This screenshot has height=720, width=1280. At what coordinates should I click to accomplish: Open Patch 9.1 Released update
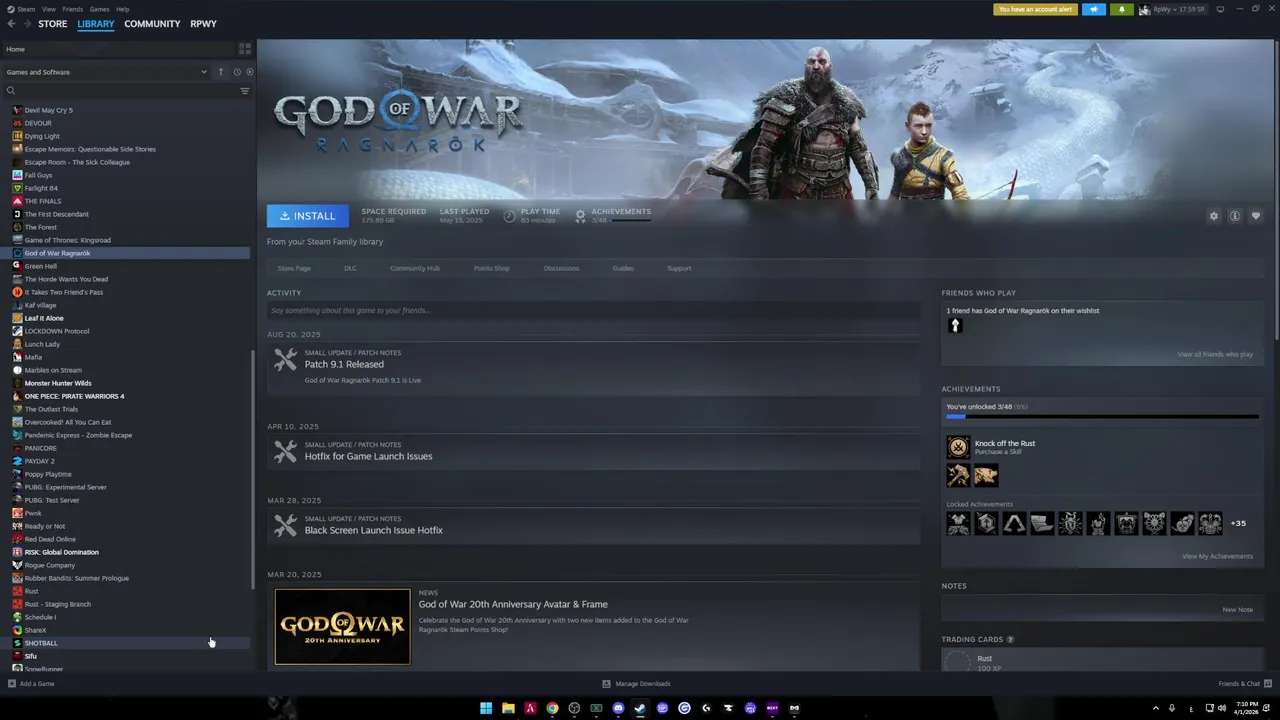pyautogui.click(x=344, y=364)
